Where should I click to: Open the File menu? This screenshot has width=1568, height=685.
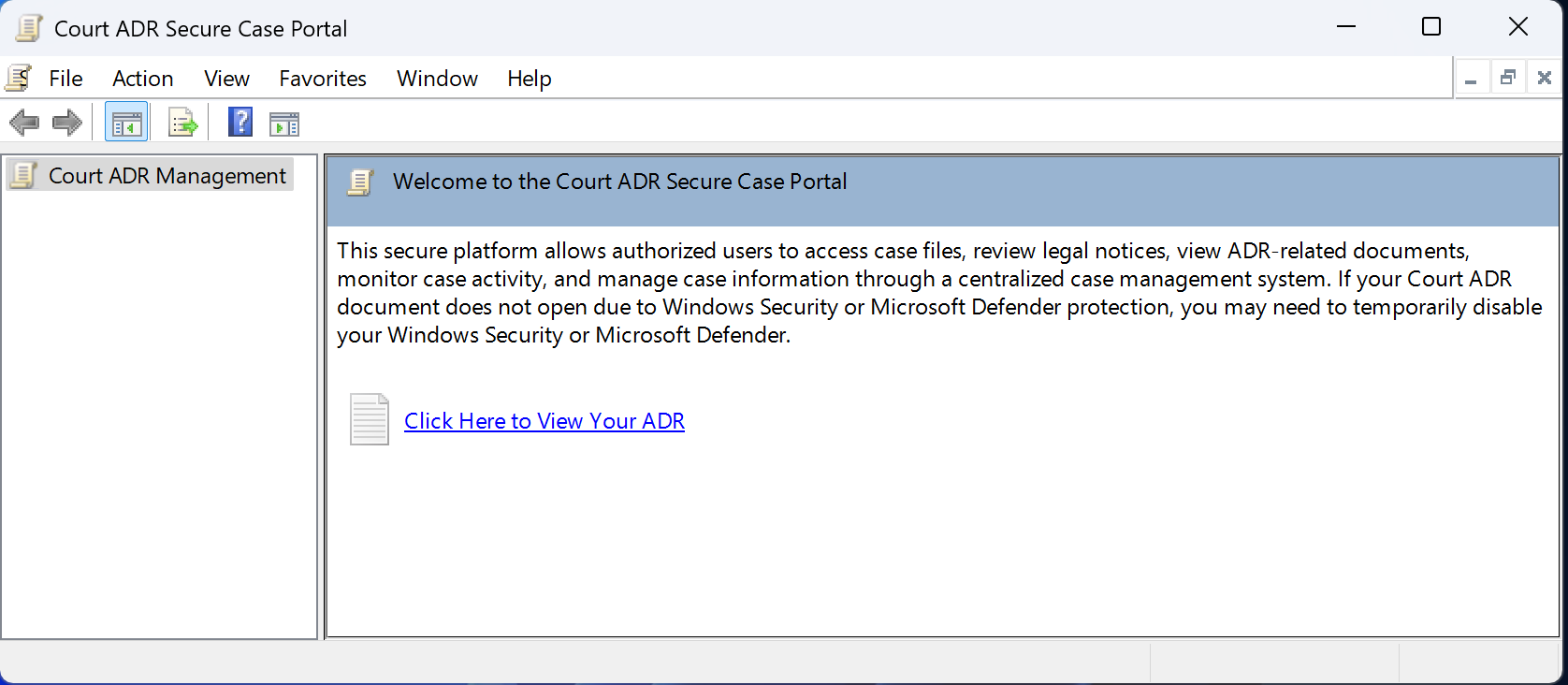[65, 79]
